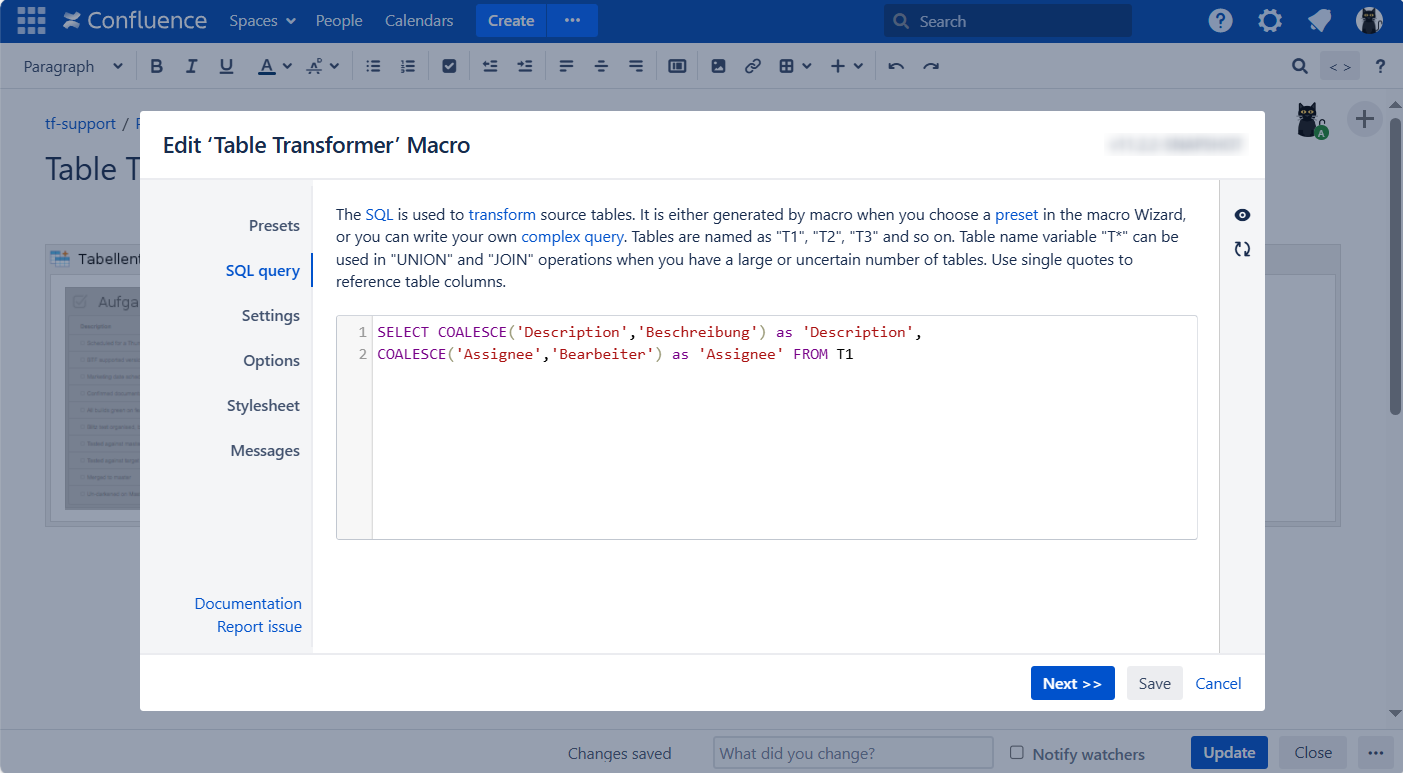Insert a link
1403x773 pixels.
pos(753,66)
